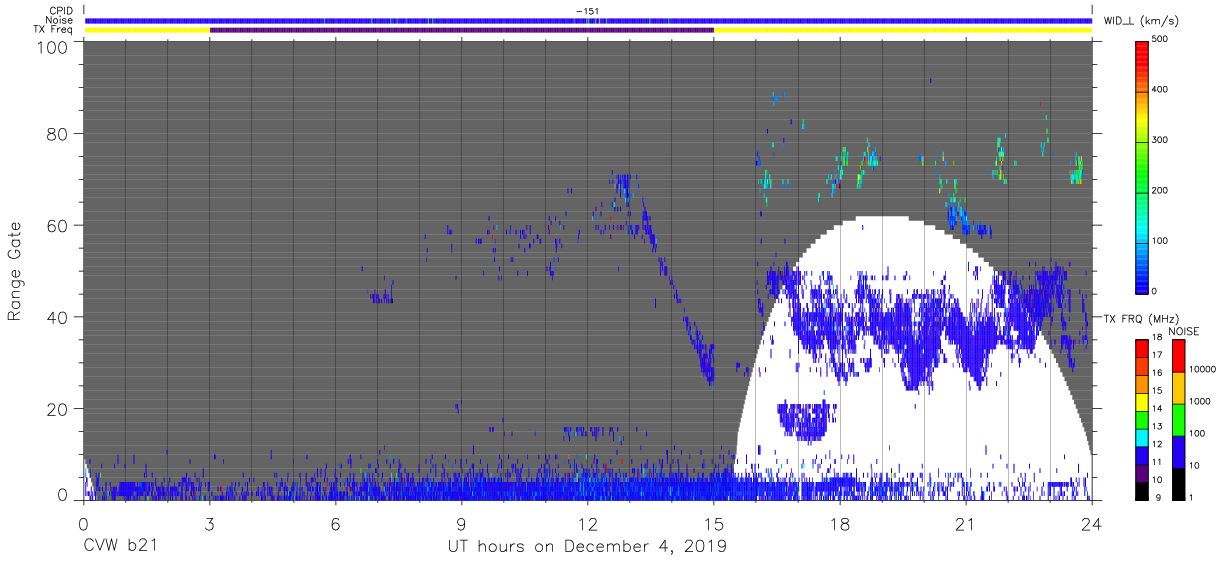
Task: Click the CPID label at top left
Action: pyautogui.click(x=61, y=11)
